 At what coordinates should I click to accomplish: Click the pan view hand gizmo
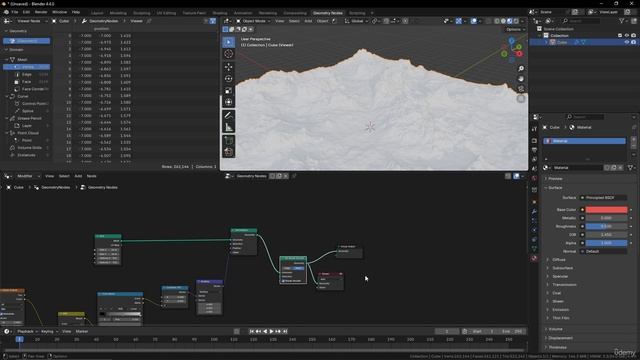click(x=521, y=79)
